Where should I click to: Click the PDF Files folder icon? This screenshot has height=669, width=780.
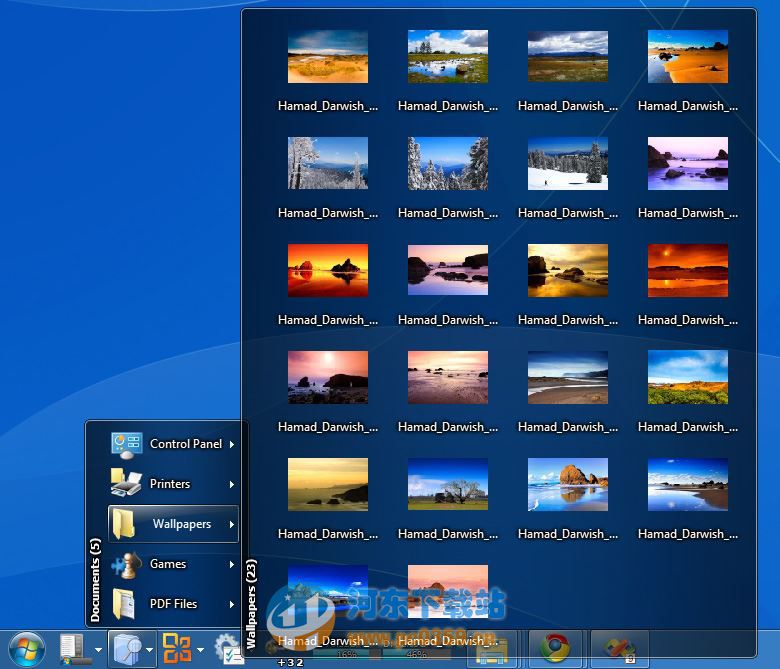tap(124, 604)
